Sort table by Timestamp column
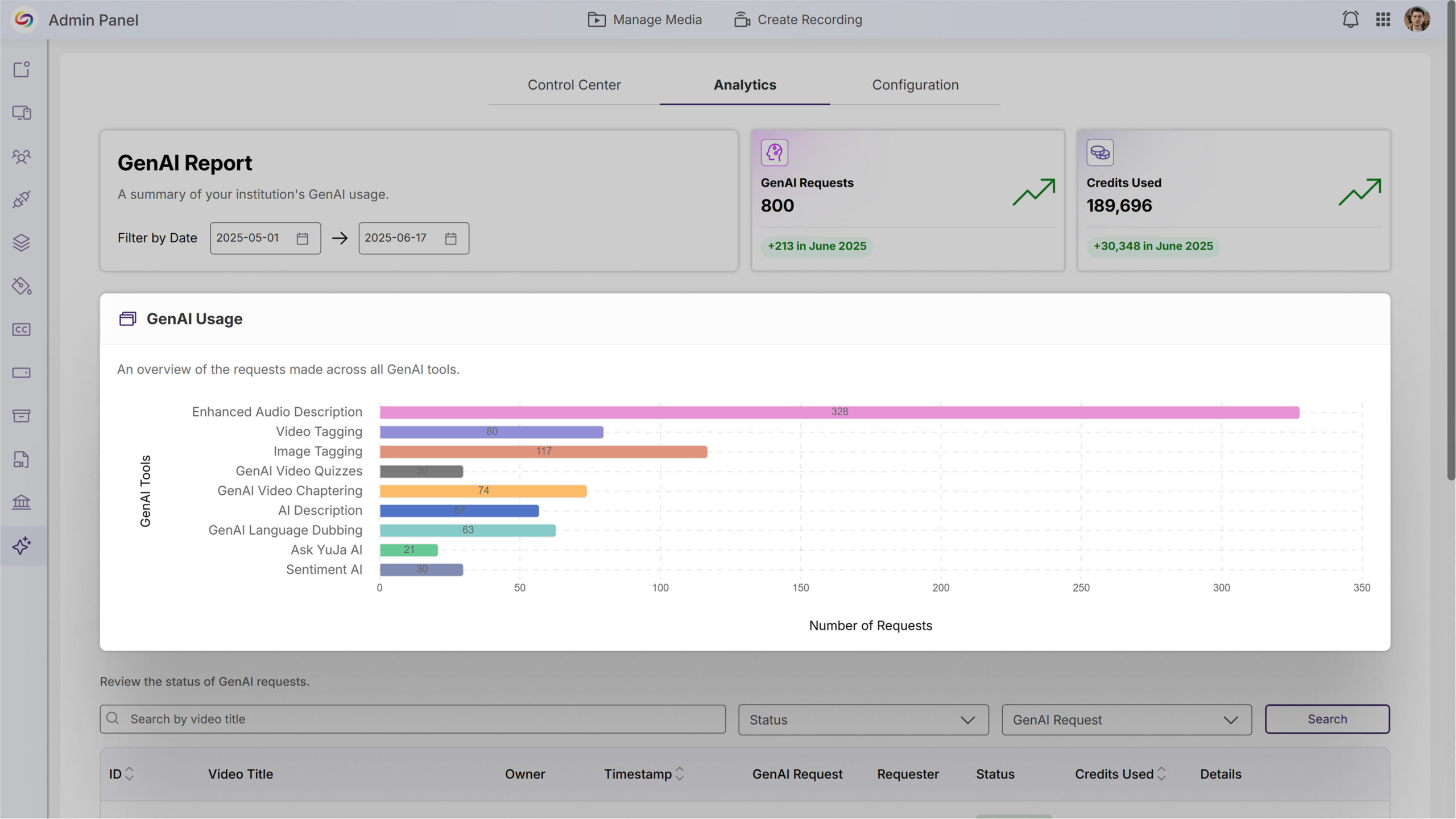 (679, 773)
